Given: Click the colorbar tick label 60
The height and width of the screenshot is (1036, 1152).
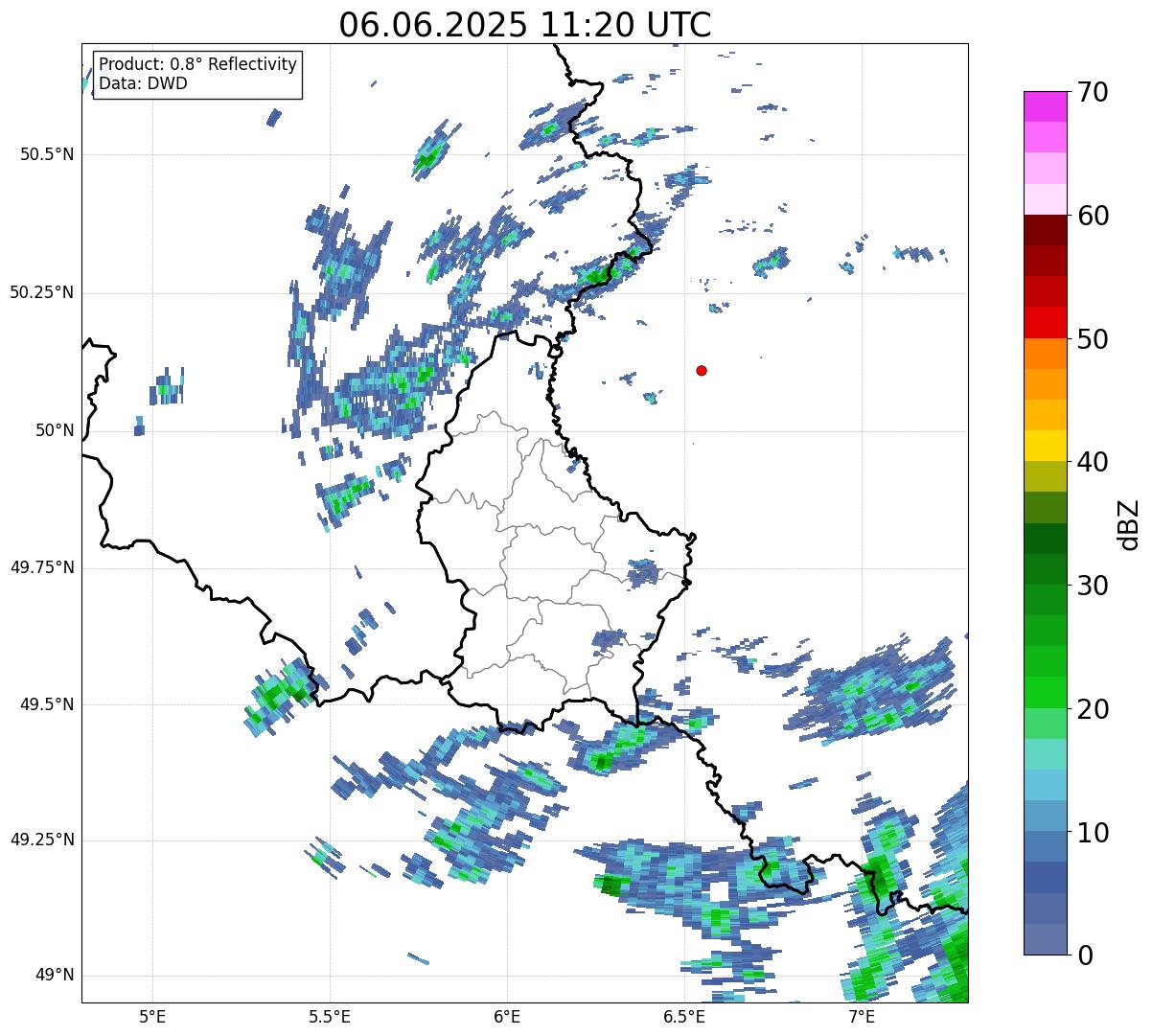Looking at the screenshot, I should [1093, 216].
